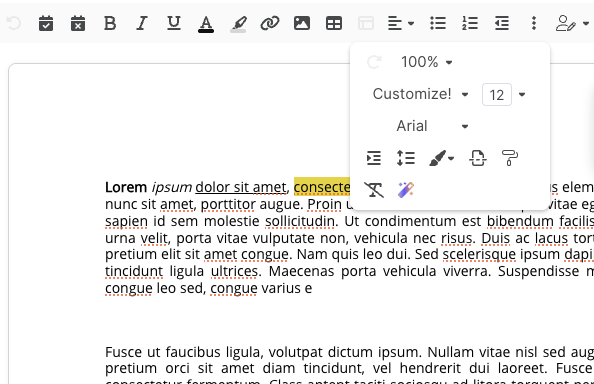The image size is (594, 384).
Task: Click the italic word "ipsum"
Action: coord(172,187)
